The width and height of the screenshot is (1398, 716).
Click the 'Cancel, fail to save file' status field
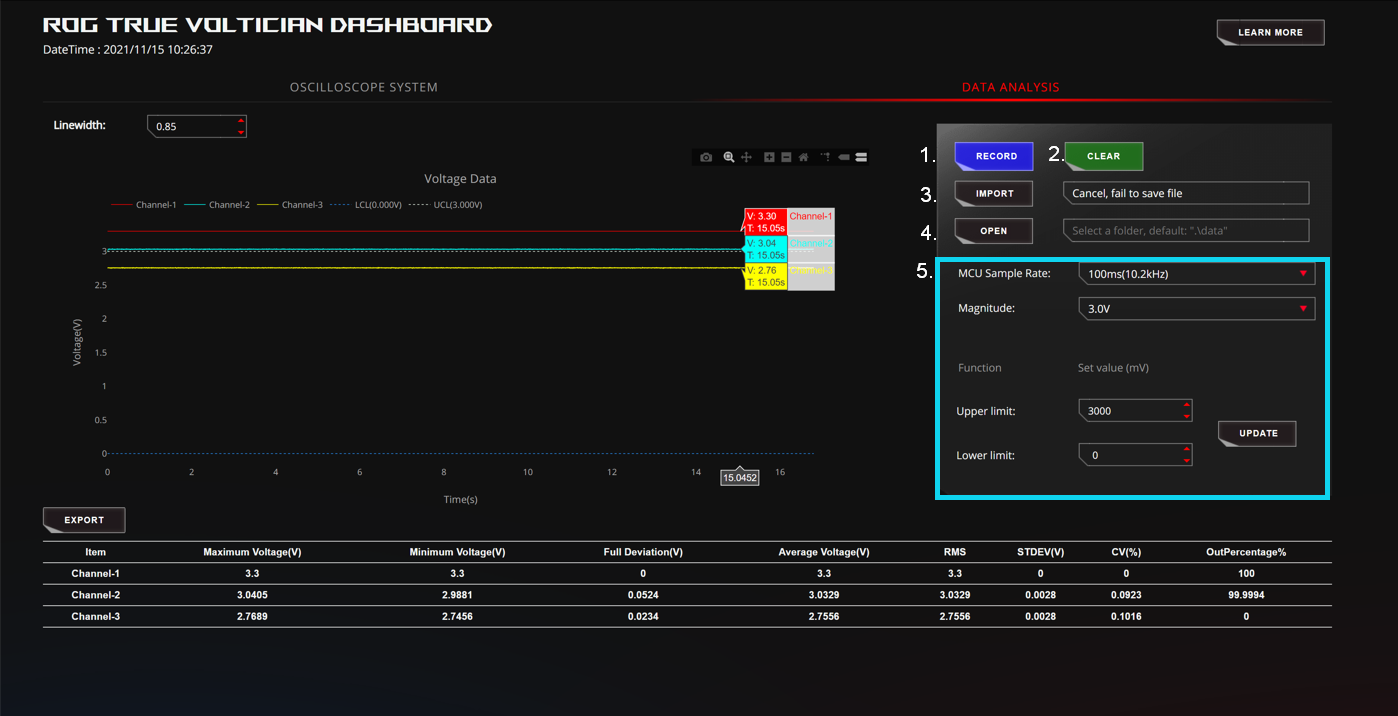pyautogui.click(x=1186, y=193)
